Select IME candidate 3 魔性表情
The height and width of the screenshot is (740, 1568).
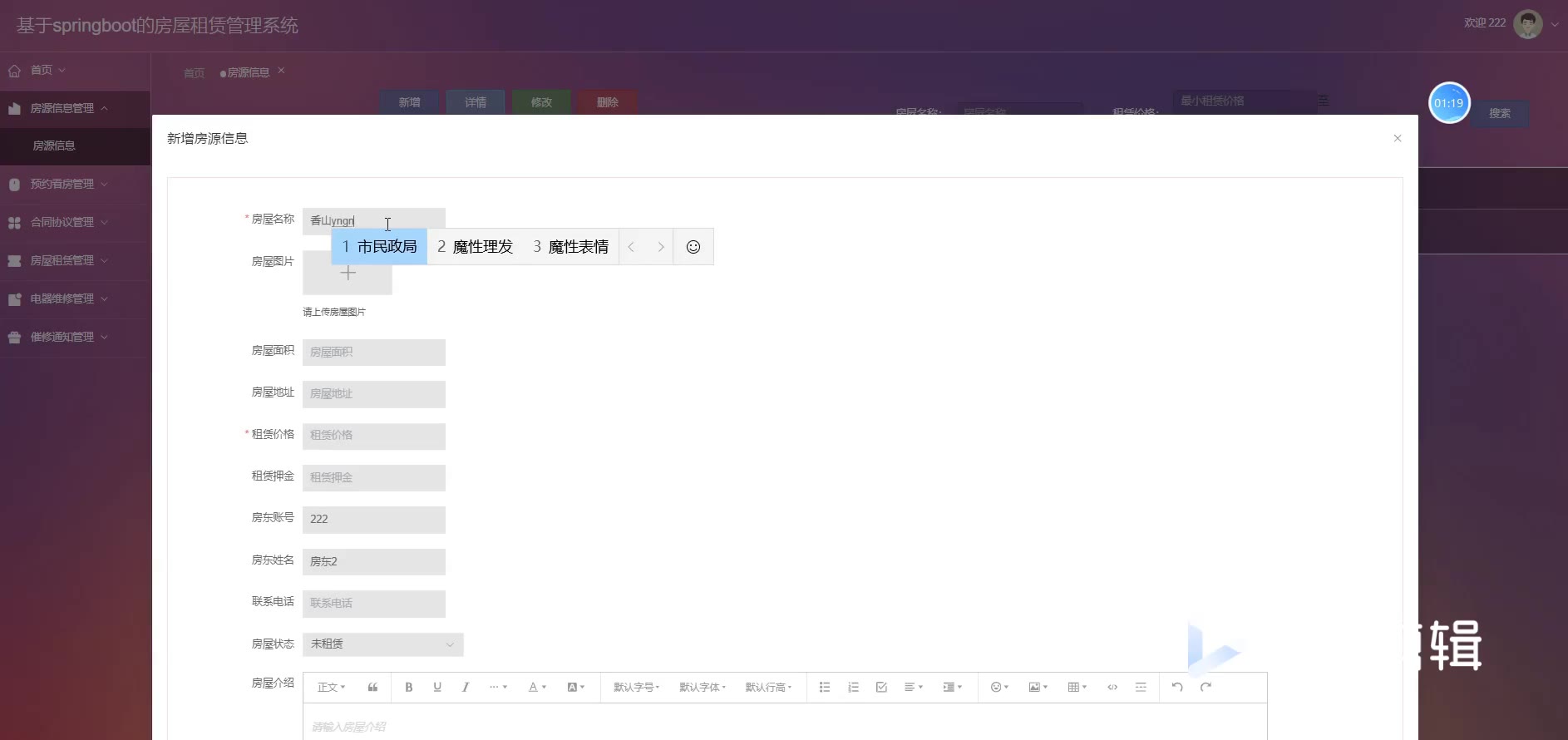(570, 247)
